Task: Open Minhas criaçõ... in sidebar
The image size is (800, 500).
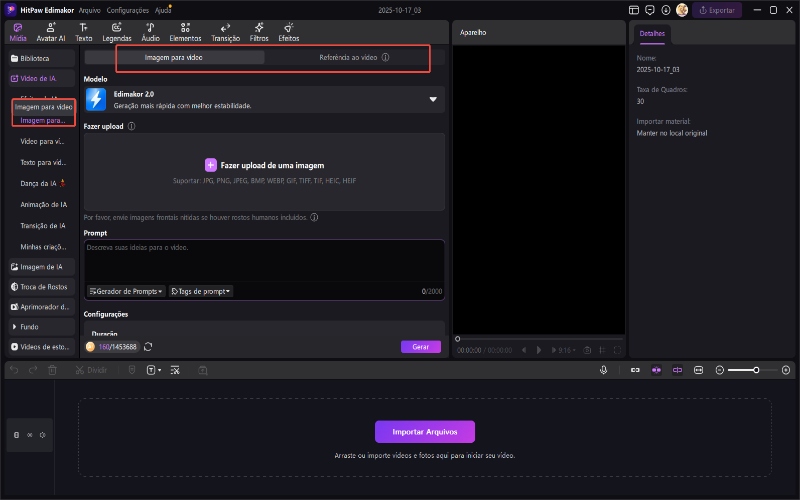Action: 43,246
